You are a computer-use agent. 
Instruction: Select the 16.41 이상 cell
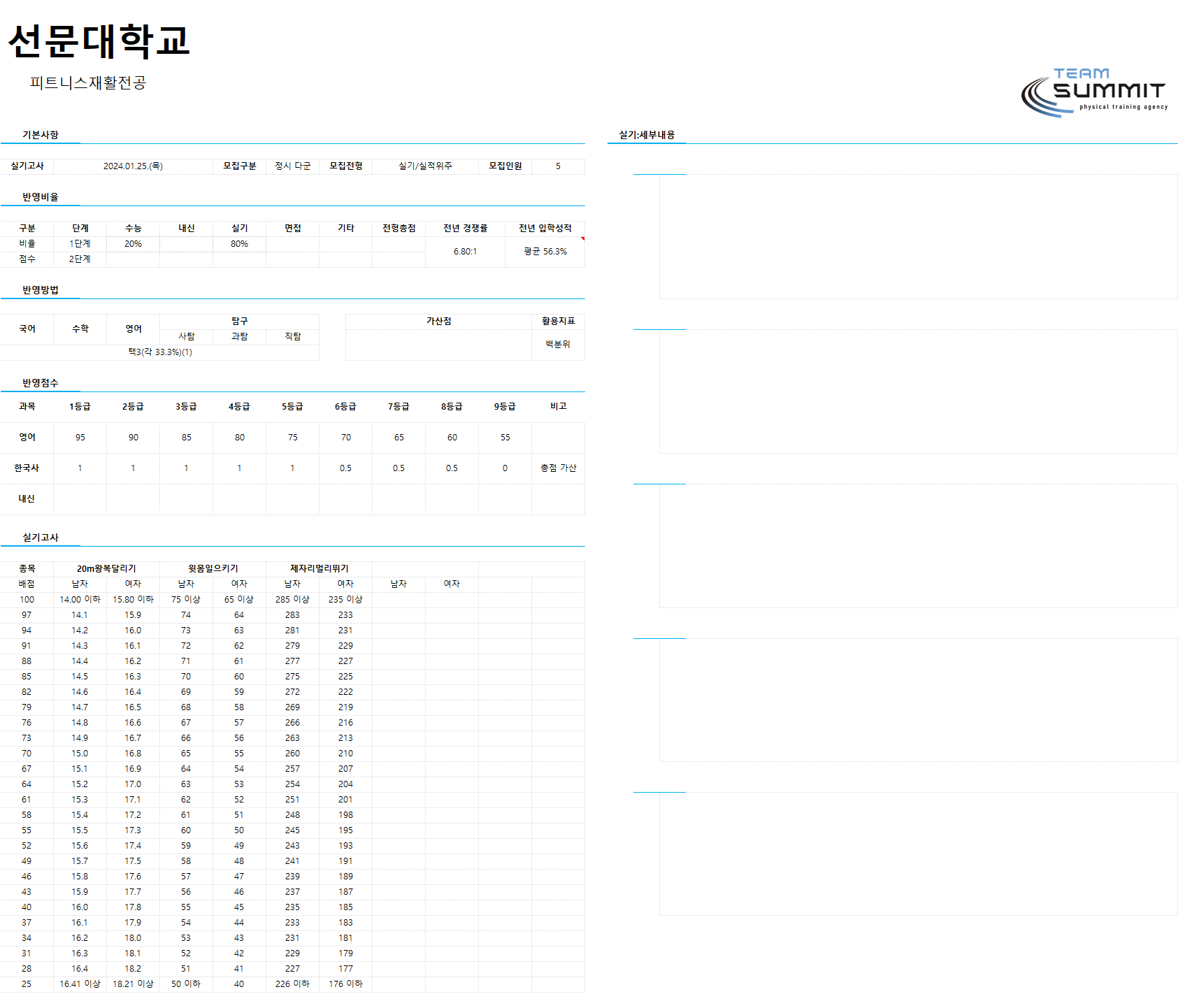point(80,984)
